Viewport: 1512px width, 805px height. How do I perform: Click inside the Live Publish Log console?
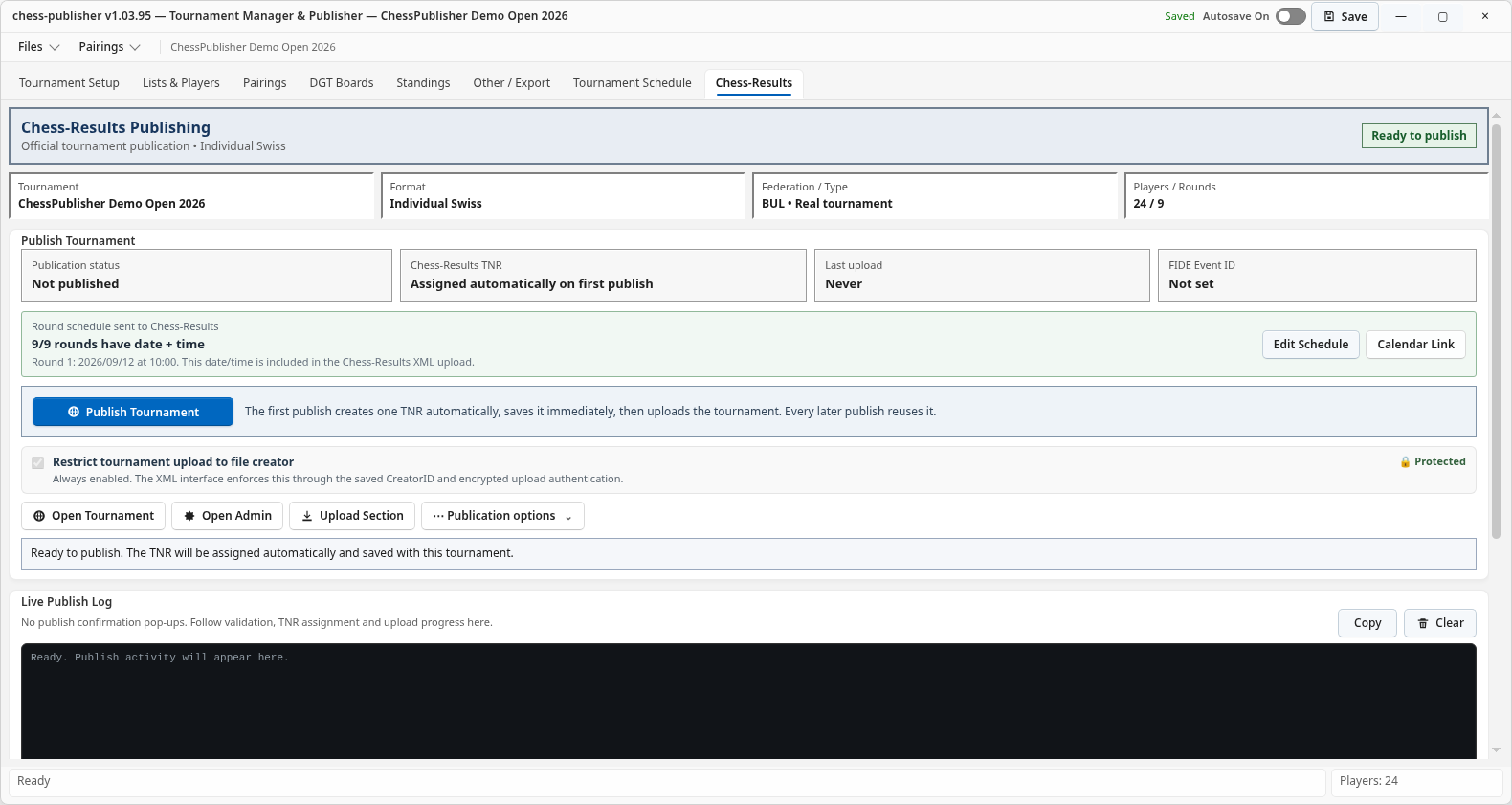748,702
